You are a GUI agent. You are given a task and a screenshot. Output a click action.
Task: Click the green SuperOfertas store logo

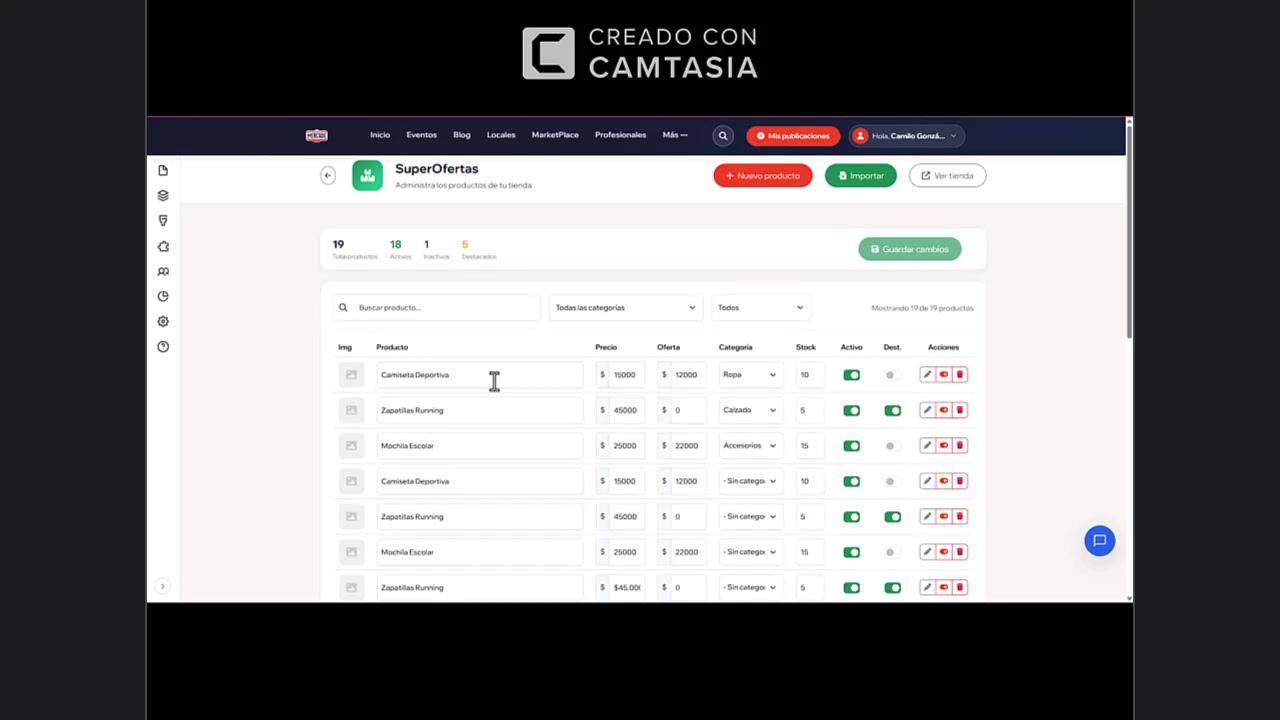tap(367, 175)
